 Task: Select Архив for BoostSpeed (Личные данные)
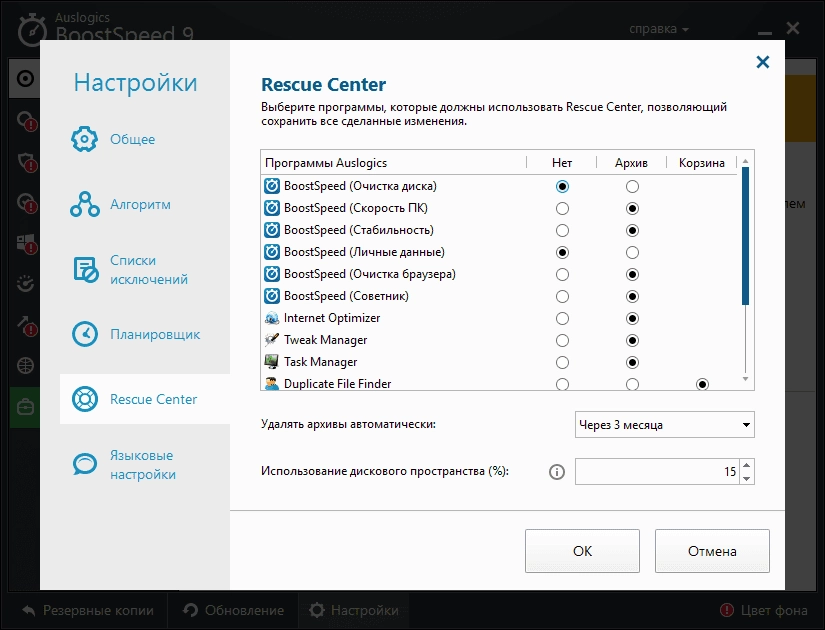point(632,253)
